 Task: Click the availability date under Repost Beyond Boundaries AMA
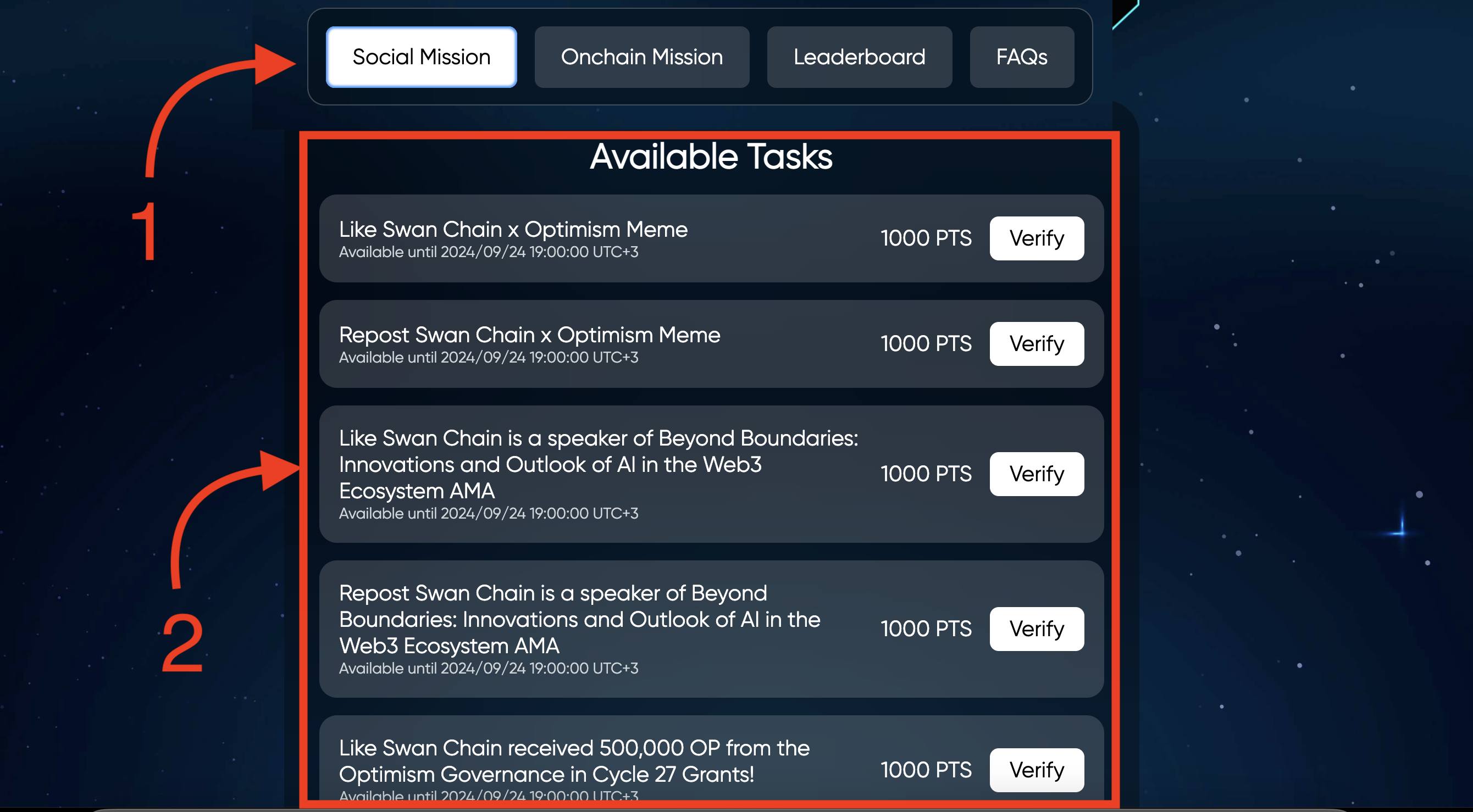(x=488, y=669)
